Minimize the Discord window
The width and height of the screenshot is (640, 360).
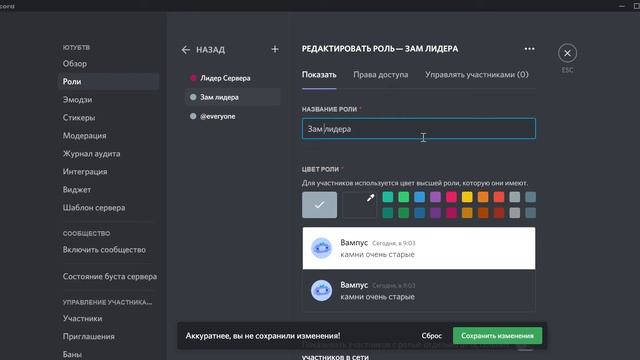tap(622, 6)
